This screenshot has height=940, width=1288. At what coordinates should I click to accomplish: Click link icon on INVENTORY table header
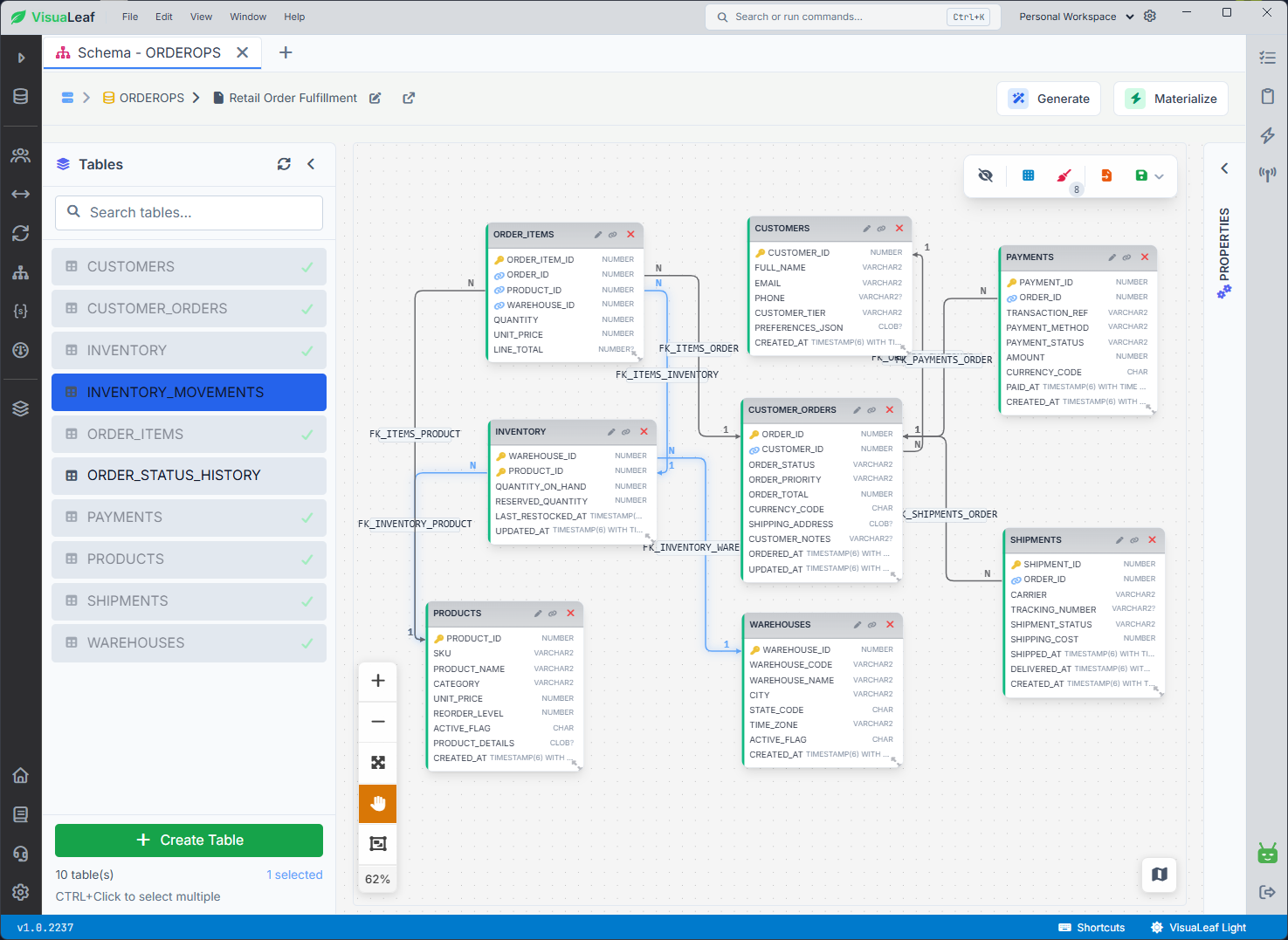(x=626, y=432)
